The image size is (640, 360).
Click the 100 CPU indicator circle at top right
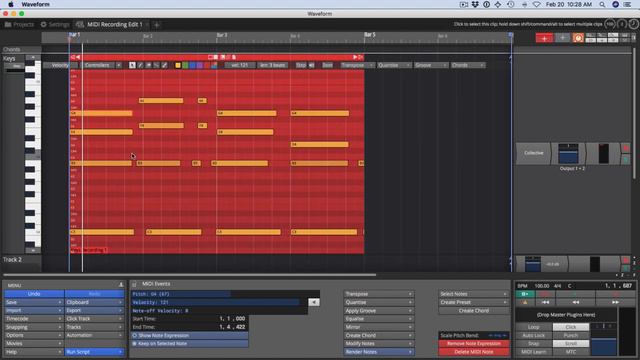tap(610, 24)
